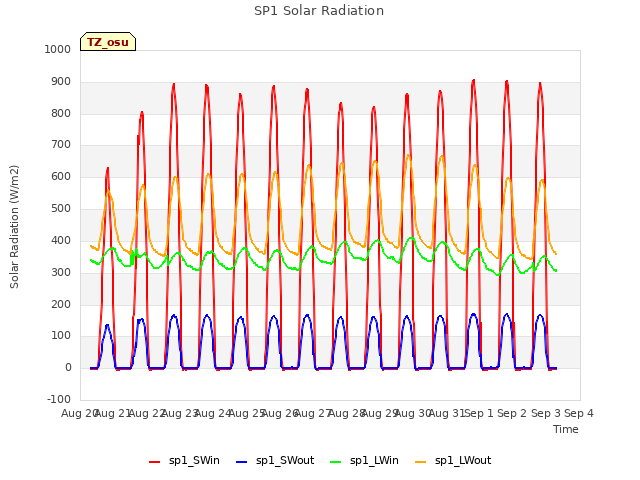Click the blue sp1_SWout legend swatch
Image resolution: width=640 pixels, height=480 pixels.
[x=242, y=462]
